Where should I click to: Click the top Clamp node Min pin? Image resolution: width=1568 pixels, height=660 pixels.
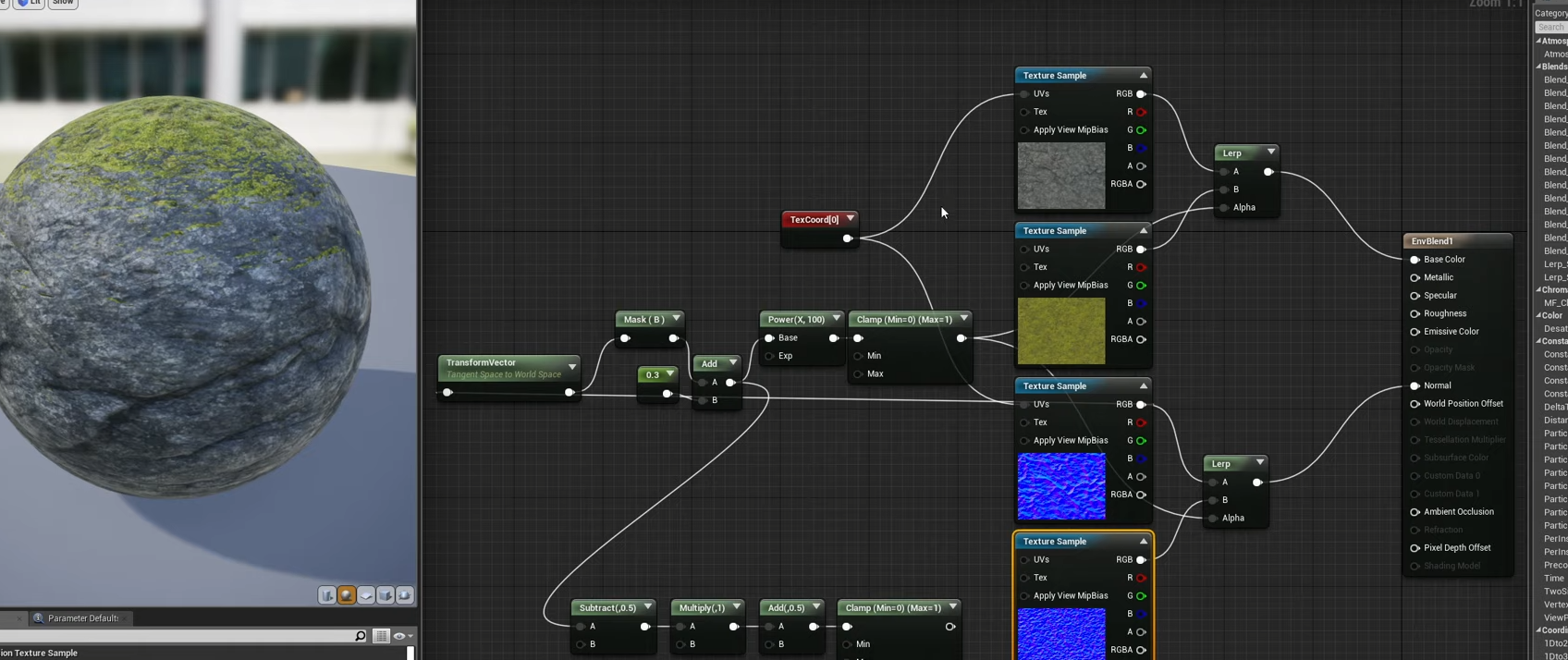click(858, 356)
